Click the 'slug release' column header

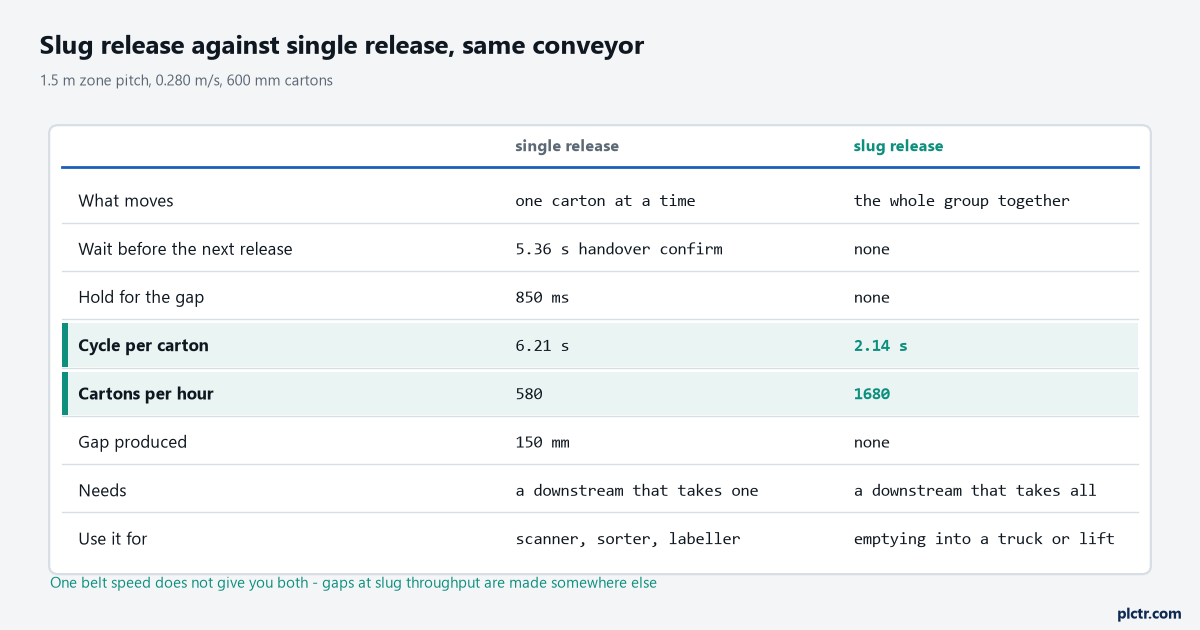pyautogui.click(x=898, y=146)
